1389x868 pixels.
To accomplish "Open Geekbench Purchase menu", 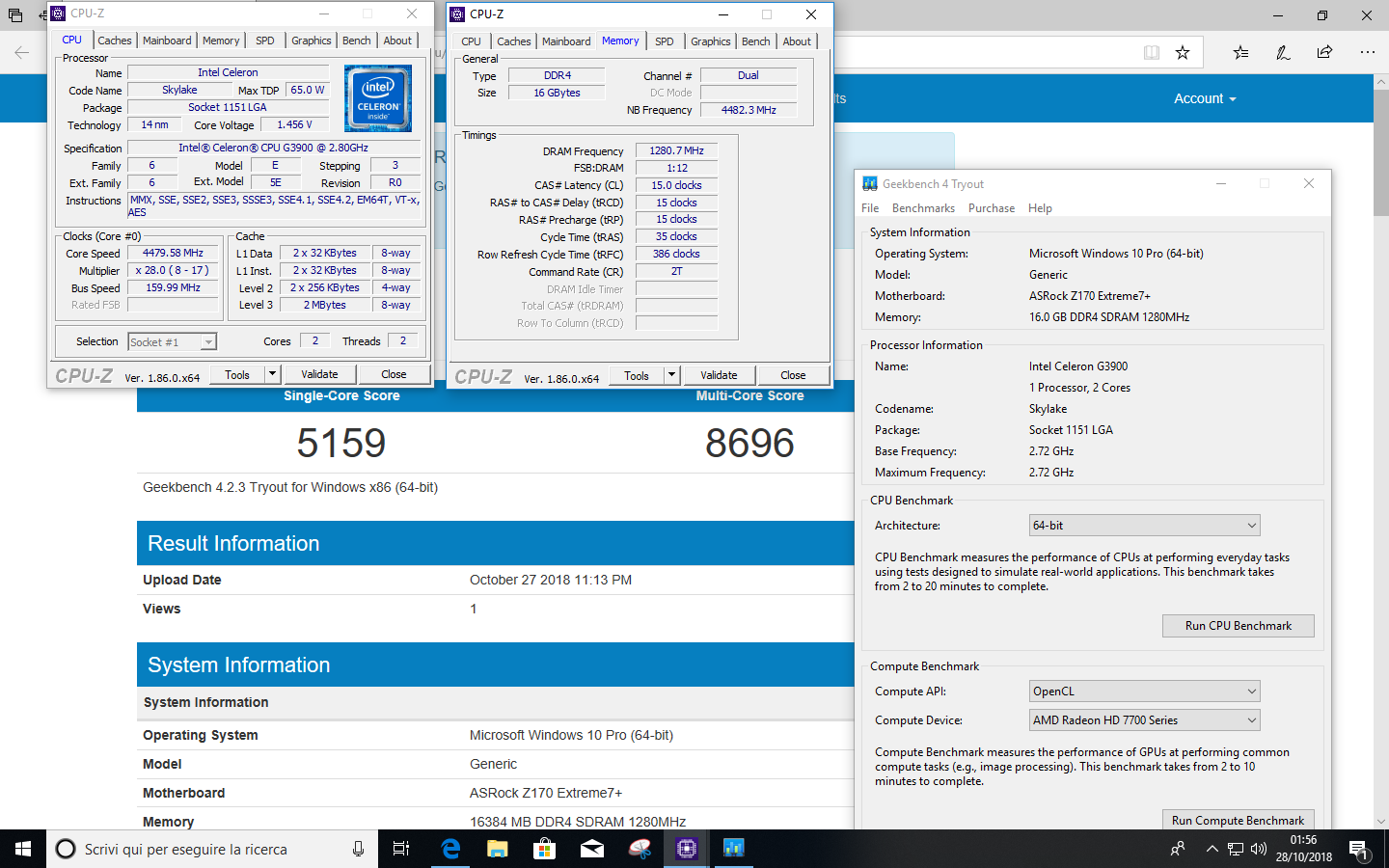I will 992,208.
